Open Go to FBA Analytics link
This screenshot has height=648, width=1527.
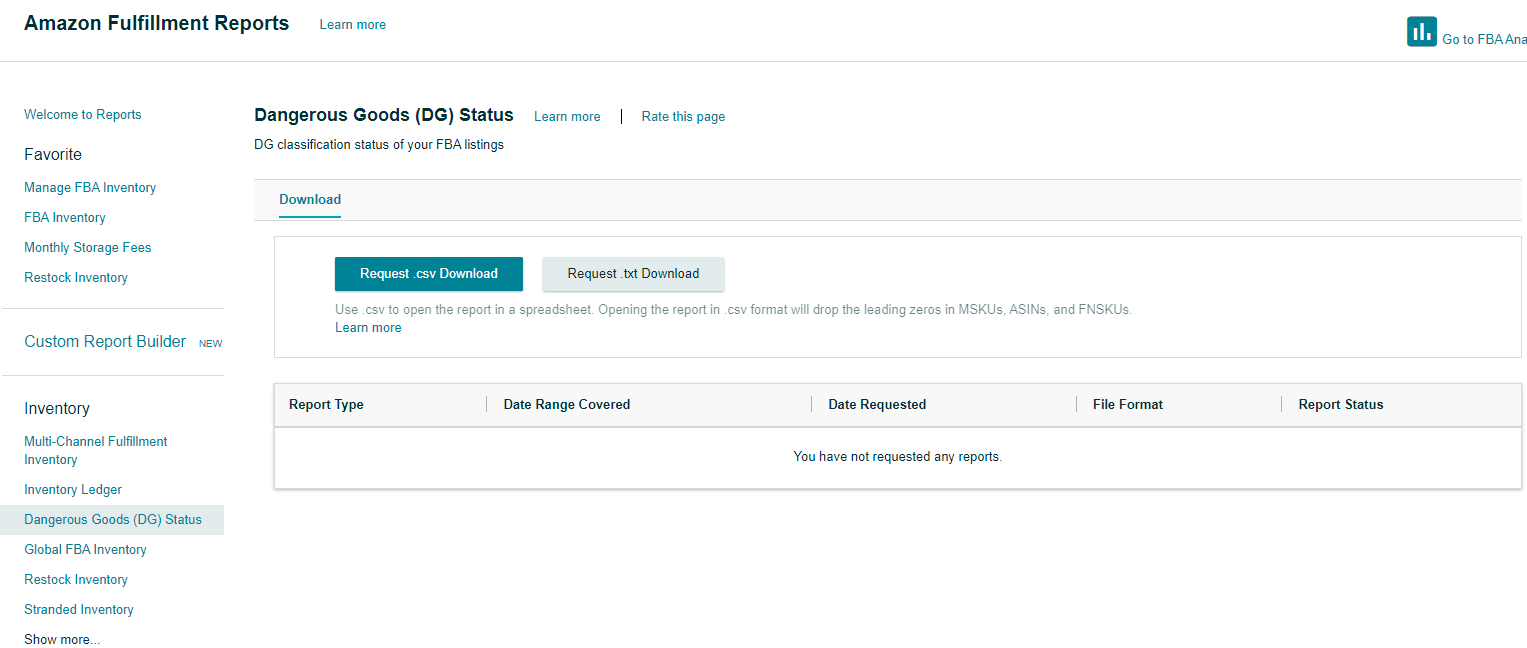[x=1484, y=39]
